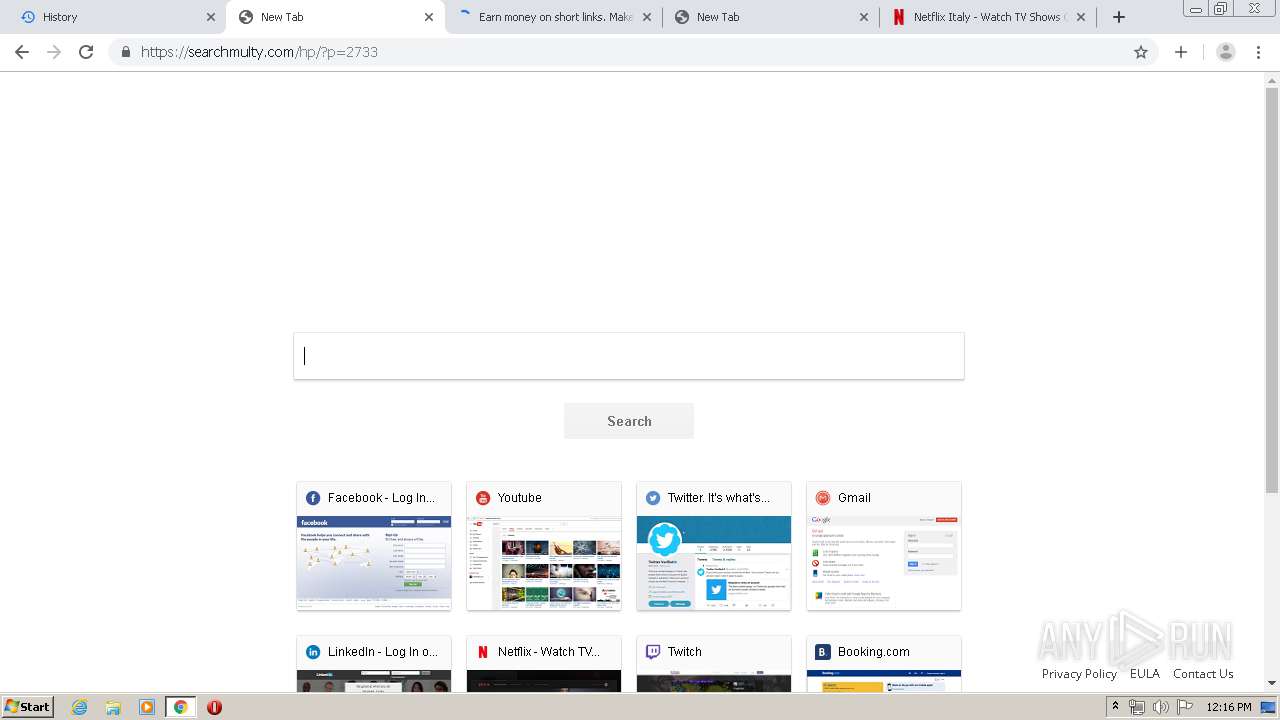Open the Chrome profile avatar
The image size is (1280, 720).
pyautogui.click(x=1225, y=52)
